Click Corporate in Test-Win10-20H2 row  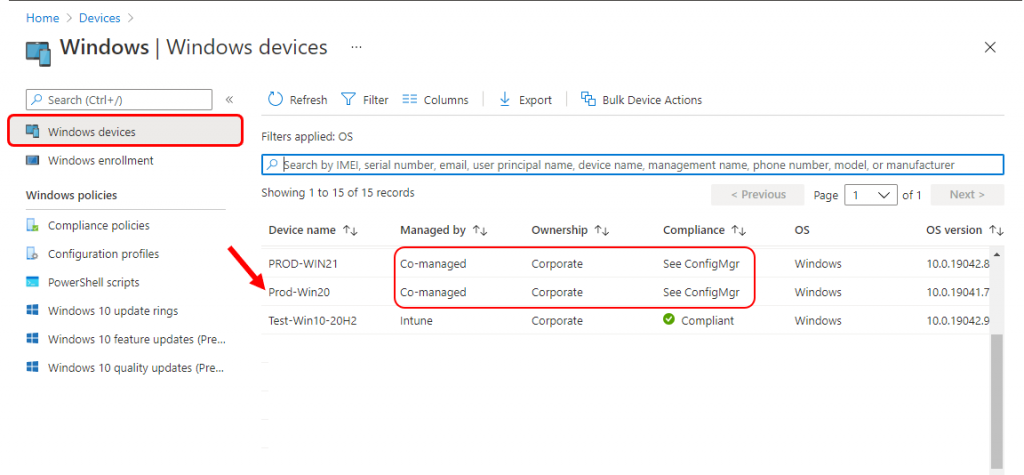click(x=557, y=321)
